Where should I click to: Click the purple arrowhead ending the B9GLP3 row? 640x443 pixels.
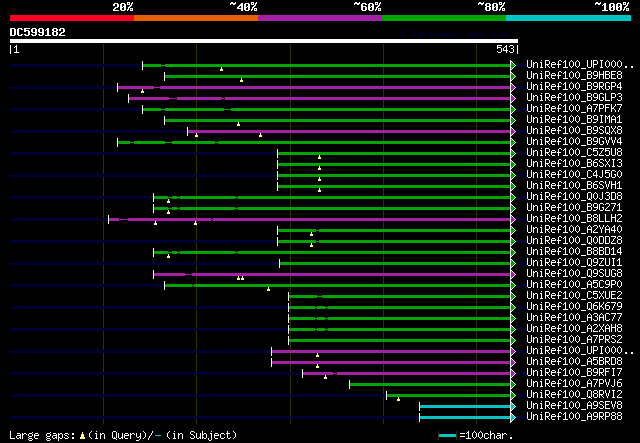513,98
